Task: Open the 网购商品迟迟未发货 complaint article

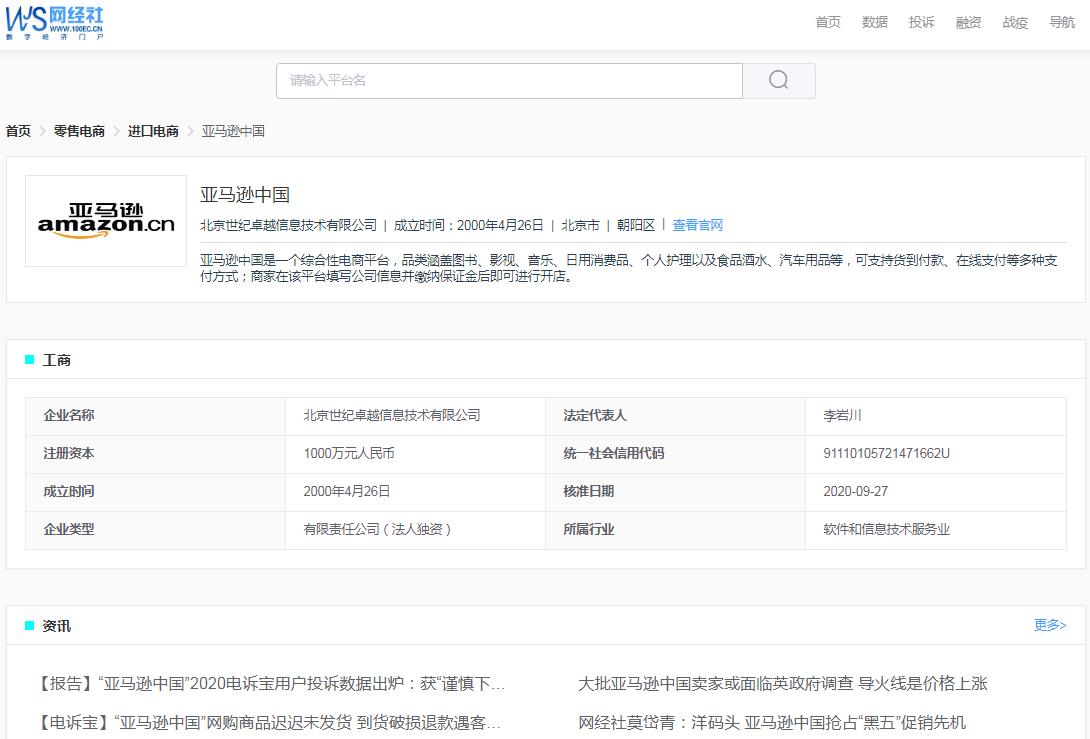Action: tap(265, 720)
